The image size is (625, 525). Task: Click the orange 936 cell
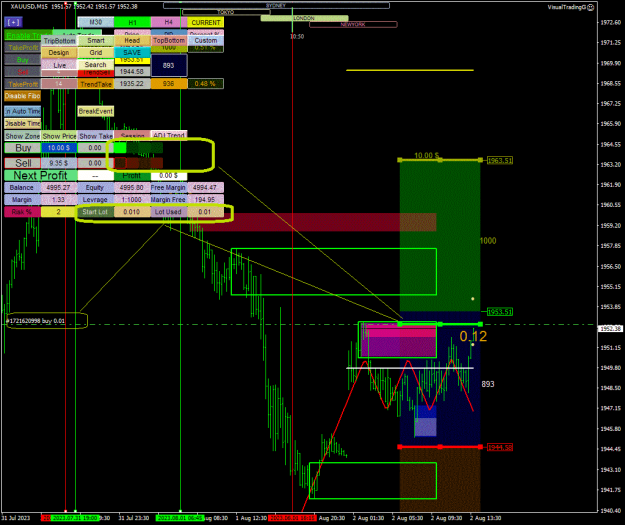coord(169,84)
